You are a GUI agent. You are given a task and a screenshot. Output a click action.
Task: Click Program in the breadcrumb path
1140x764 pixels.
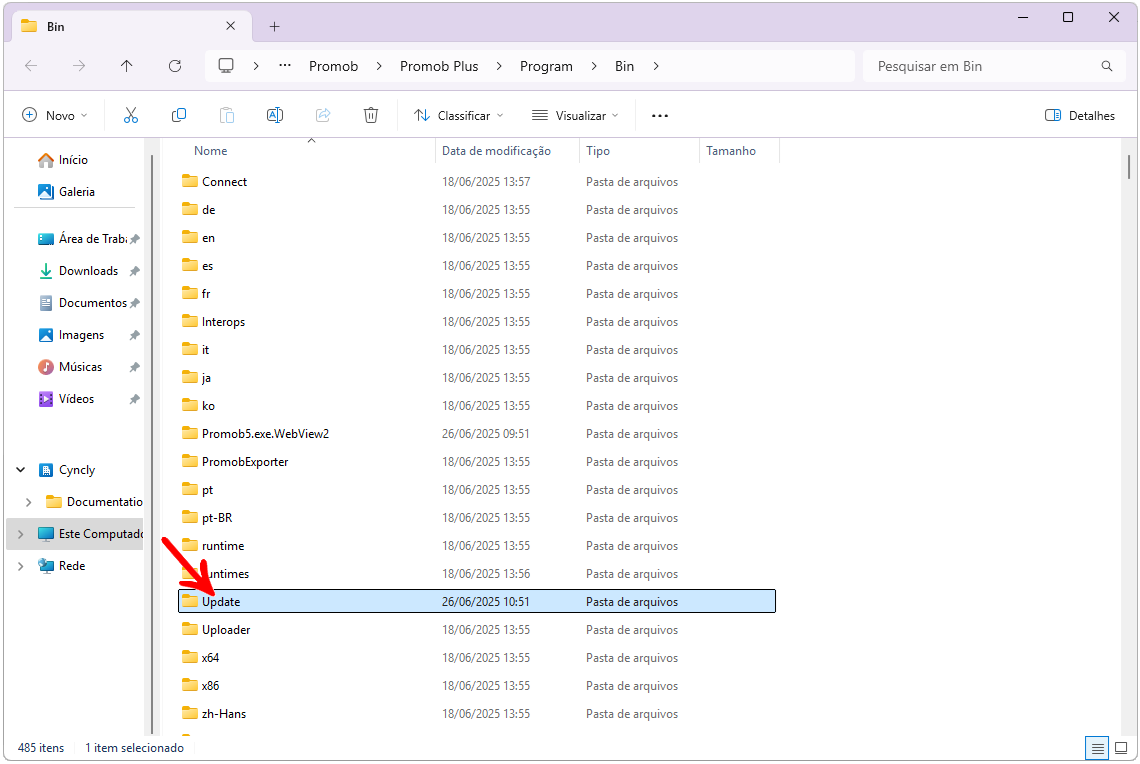[x=546, y=66]
